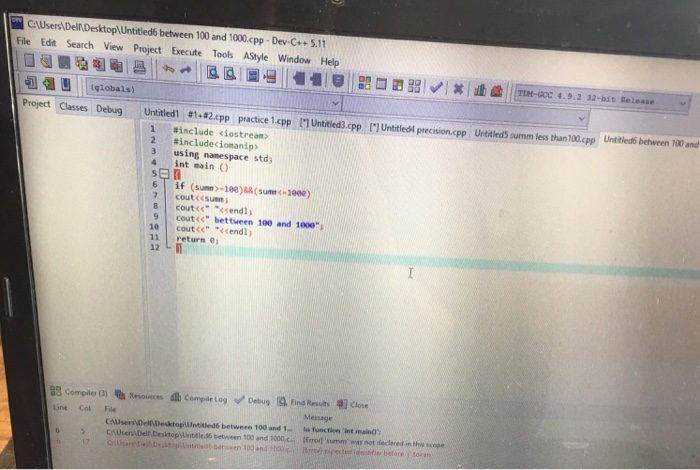Open the Execute menu

(187, 52)
